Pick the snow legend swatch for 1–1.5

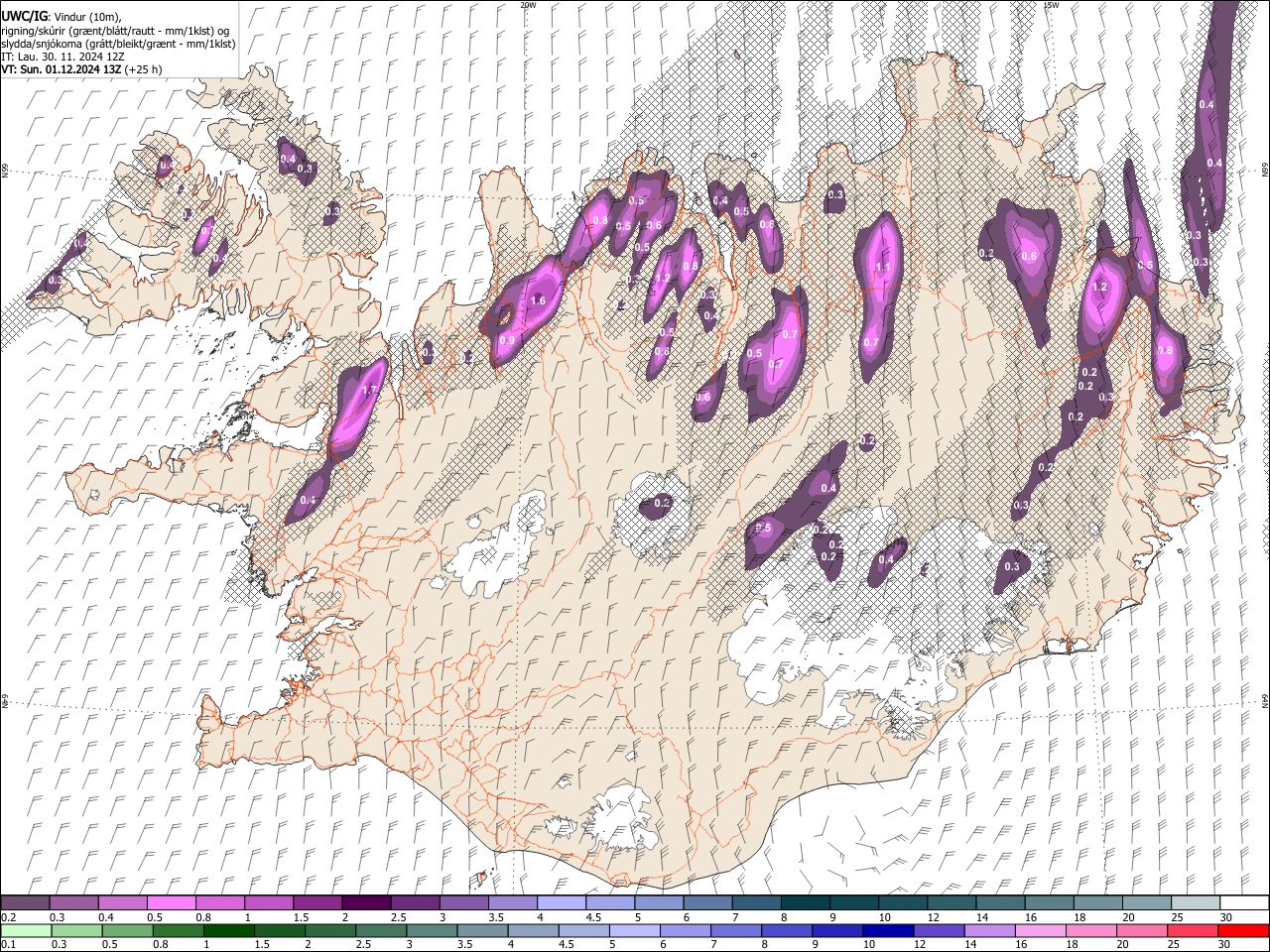270,903
